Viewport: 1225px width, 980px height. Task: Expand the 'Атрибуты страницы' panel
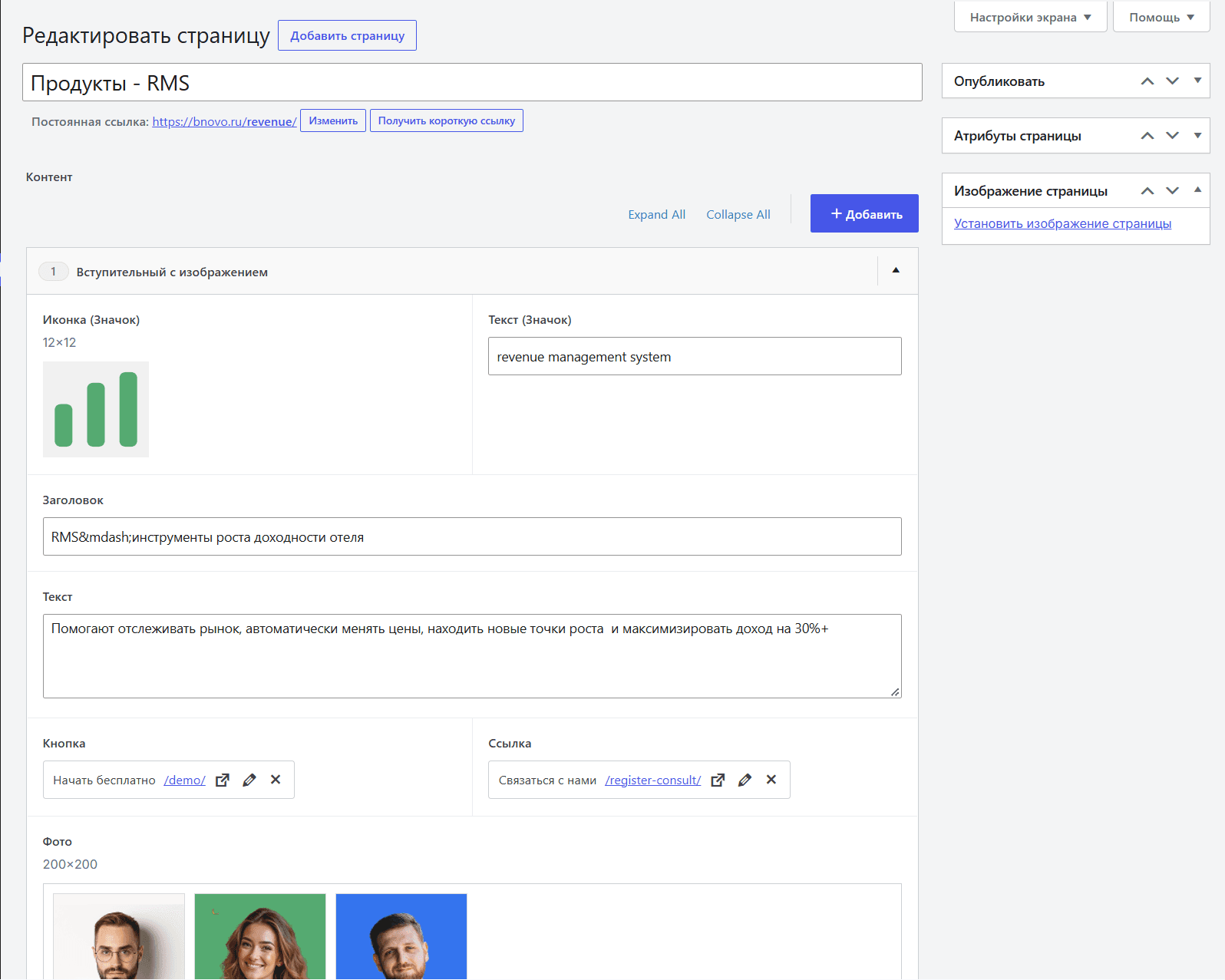pyautogui.click(x=1197, y=135)
